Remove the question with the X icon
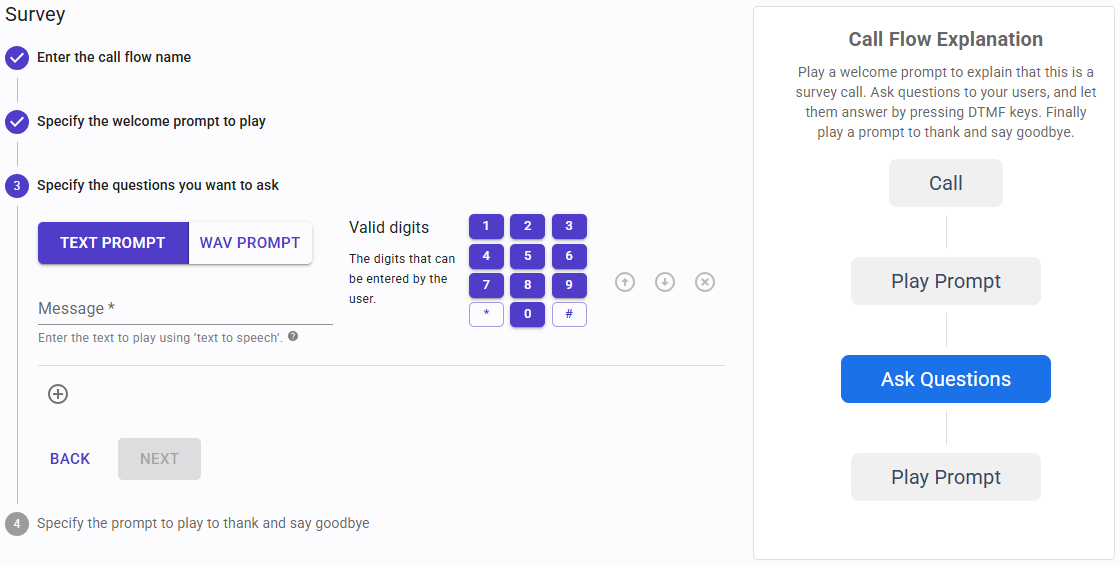1120x566 pixels. click(705, 282)
